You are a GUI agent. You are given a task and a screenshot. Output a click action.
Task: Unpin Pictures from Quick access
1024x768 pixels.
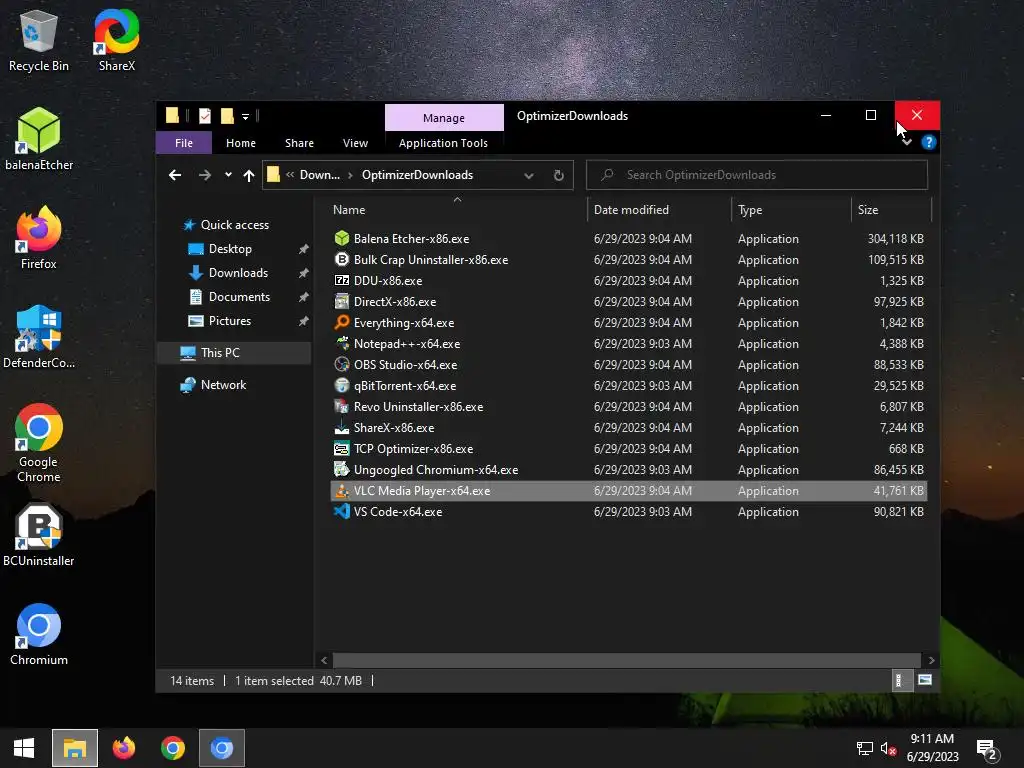[x=304, y=321]
